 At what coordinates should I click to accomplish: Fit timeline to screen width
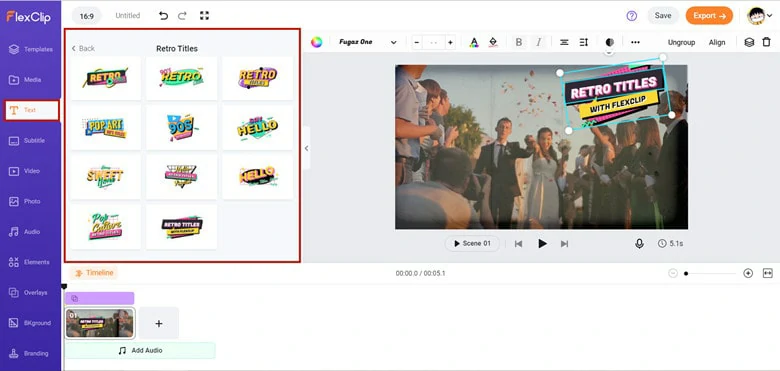pos(768,274)
